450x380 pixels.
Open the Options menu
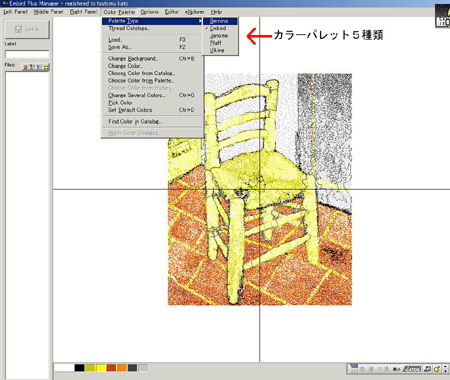[149, 12]
